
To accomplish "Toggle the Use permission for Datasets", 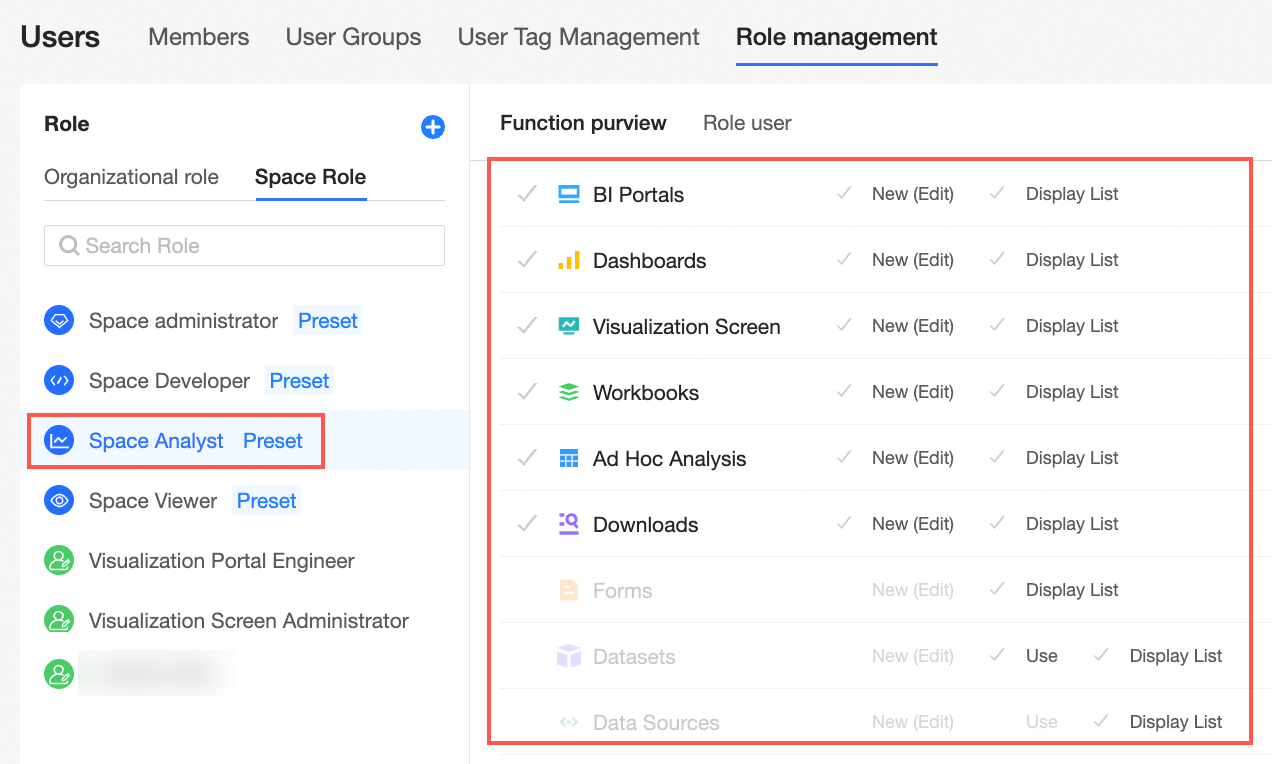I will 997,656.
